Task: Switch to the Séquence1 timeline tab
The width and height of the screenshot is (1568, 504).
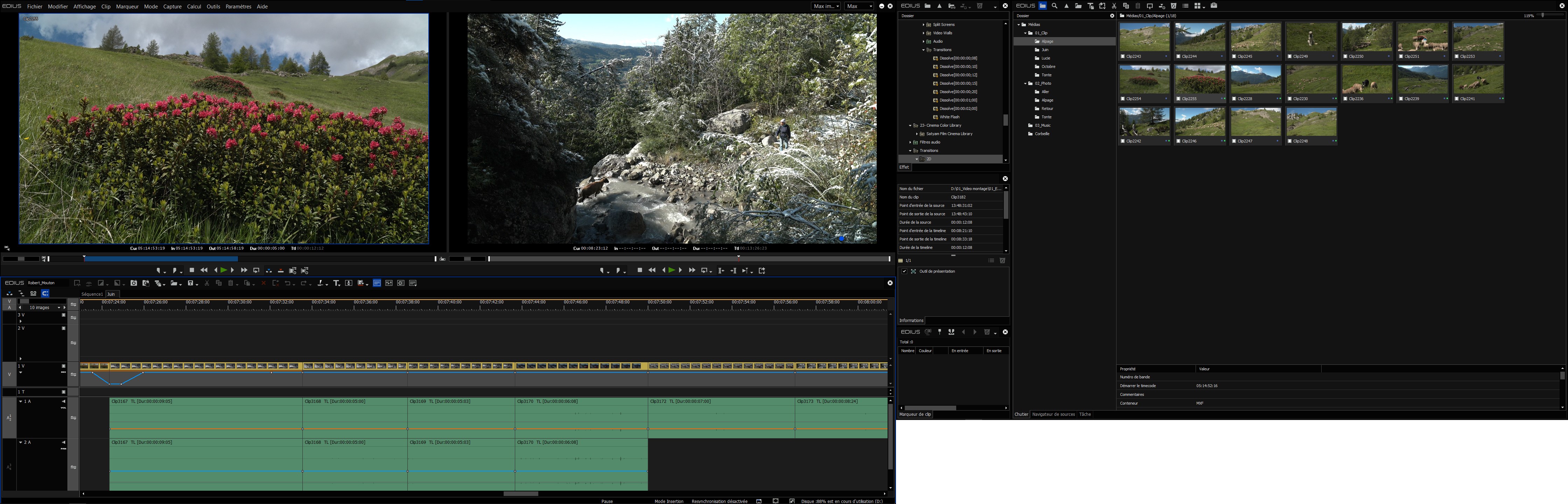Action: [x=92, y=294]
